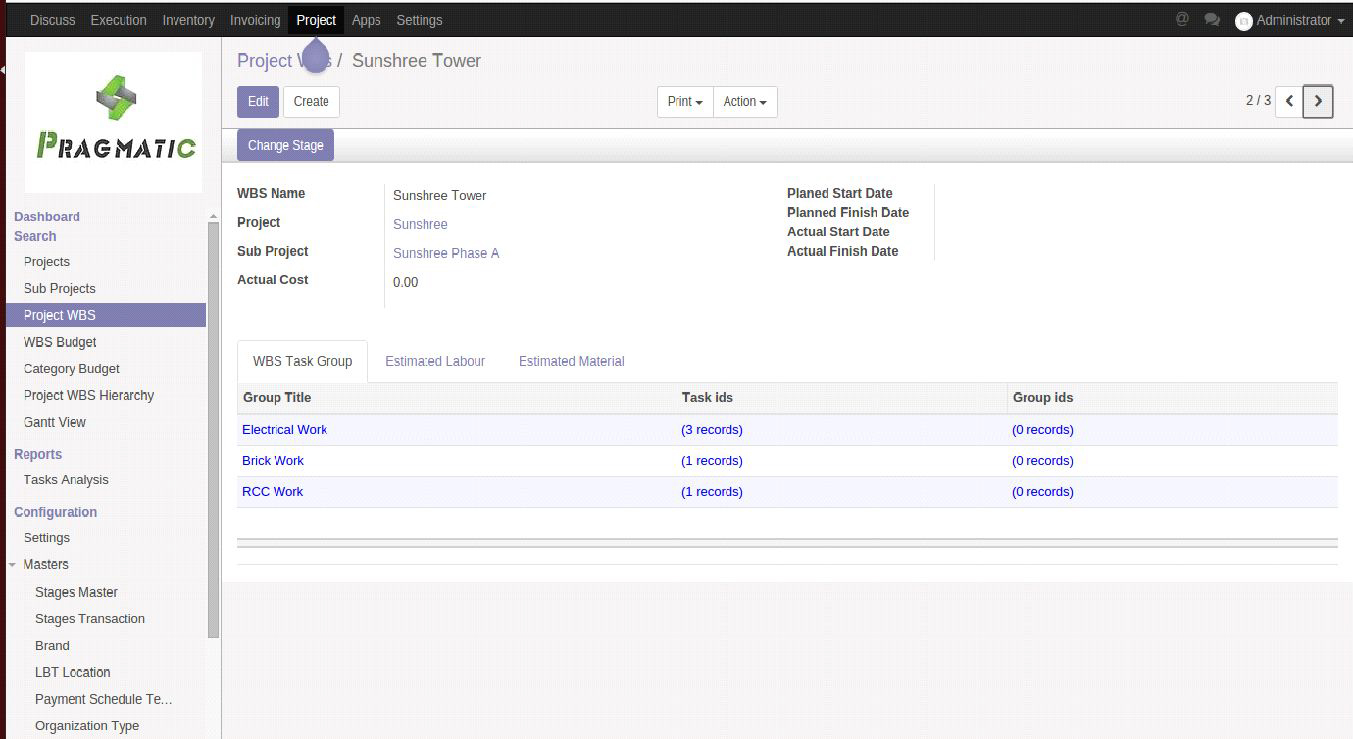Open Brand in the sidebar
Viewport: 1353px width, 739px height.
(x=52, y=646)
